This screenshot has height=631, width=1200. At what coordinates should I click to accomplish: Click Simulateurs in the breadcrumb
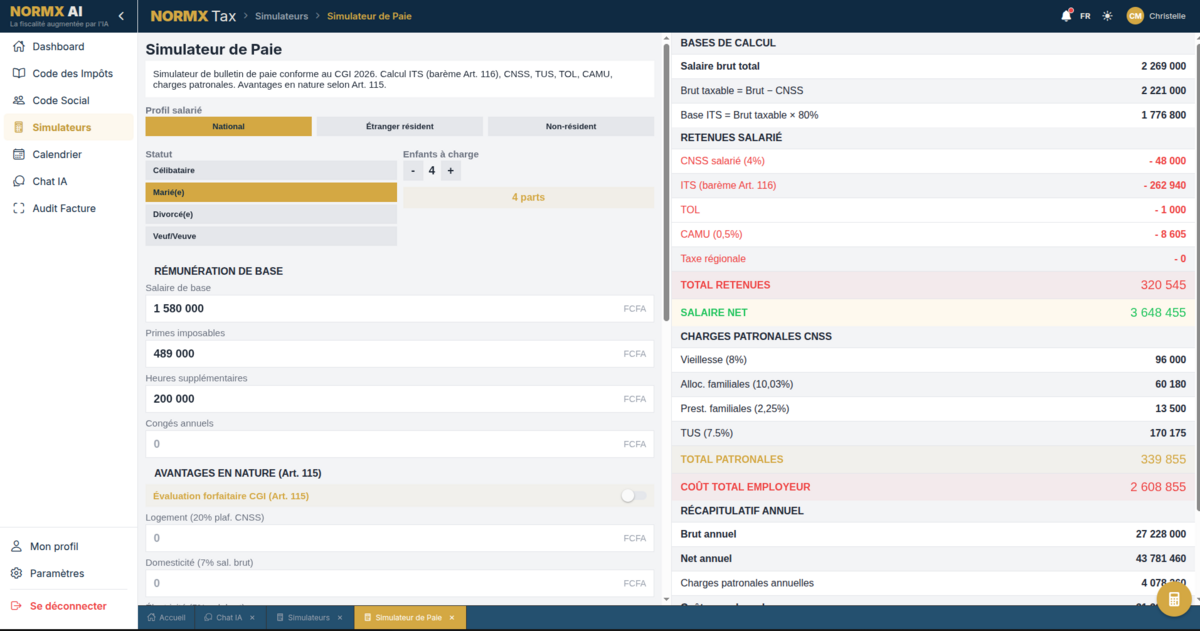pos(281,16)
